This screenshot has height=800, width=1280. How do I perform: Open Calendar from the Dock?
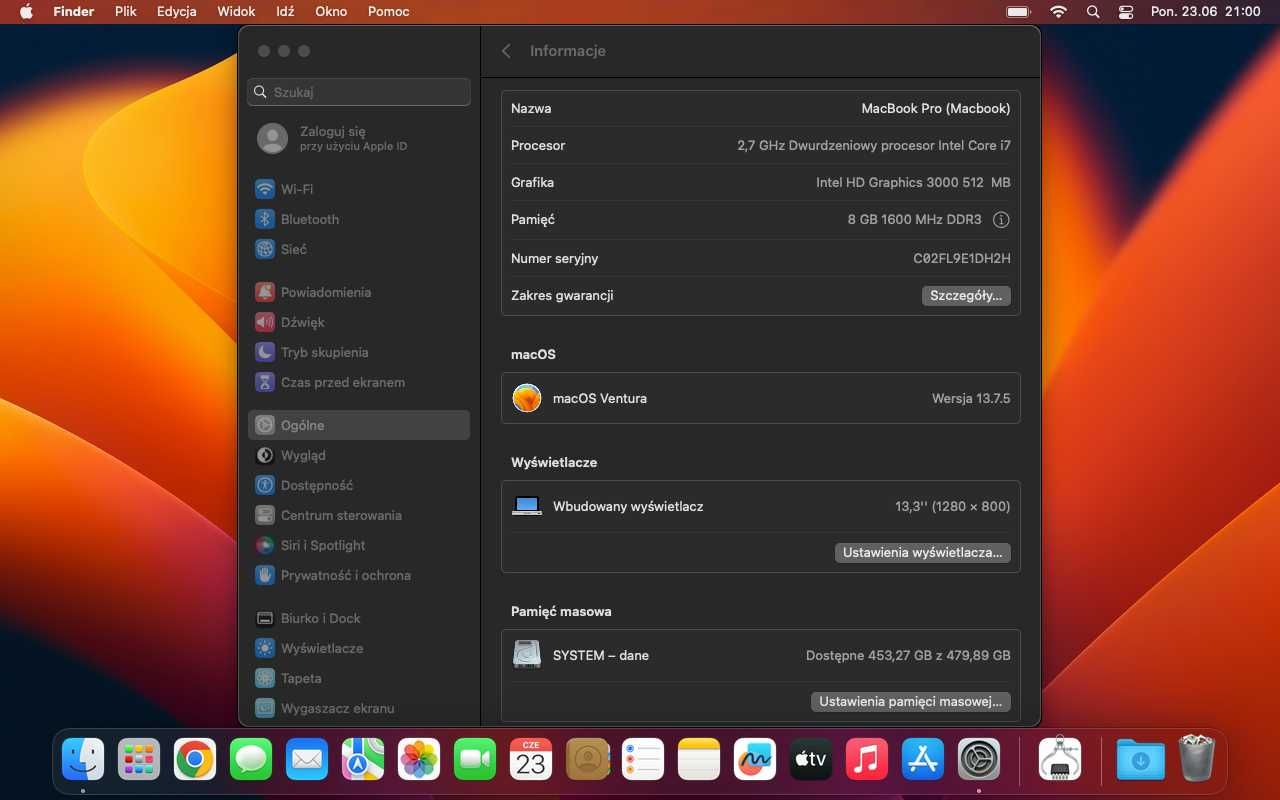531,760
